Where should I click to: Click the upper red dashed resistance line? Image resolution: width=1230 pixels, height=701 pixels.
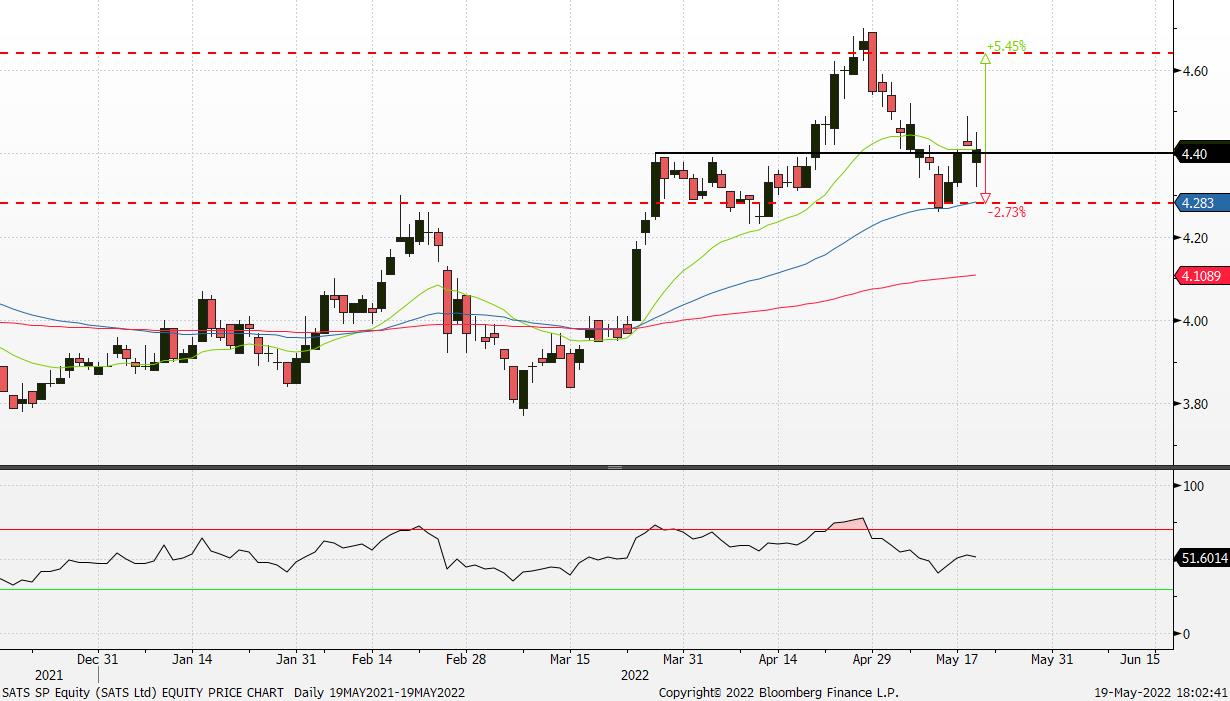[585, 52]
